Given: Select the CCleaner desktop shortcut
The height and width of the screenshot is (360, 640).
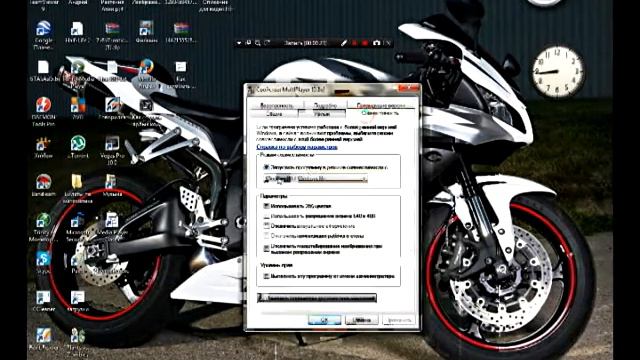Looking at the screenshot, I should (43, 301).
